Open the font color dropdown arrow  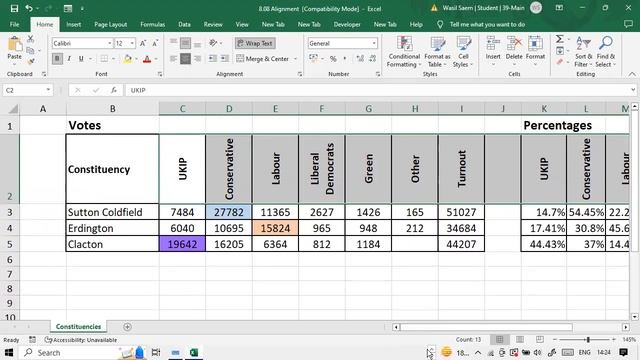pos(156,59)
